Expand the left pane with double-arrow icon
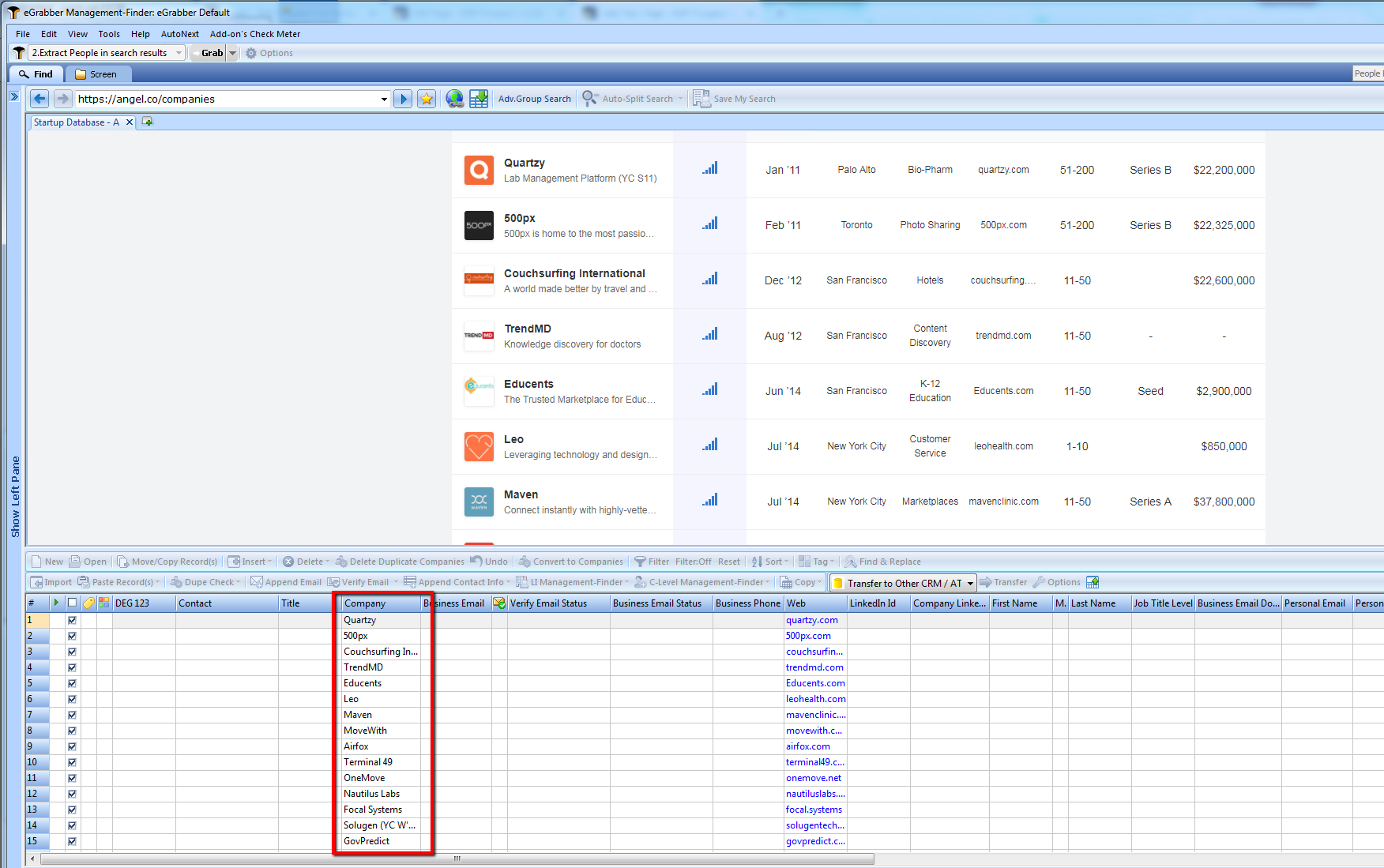The image size is (1384, 868). tap(14, 96)
